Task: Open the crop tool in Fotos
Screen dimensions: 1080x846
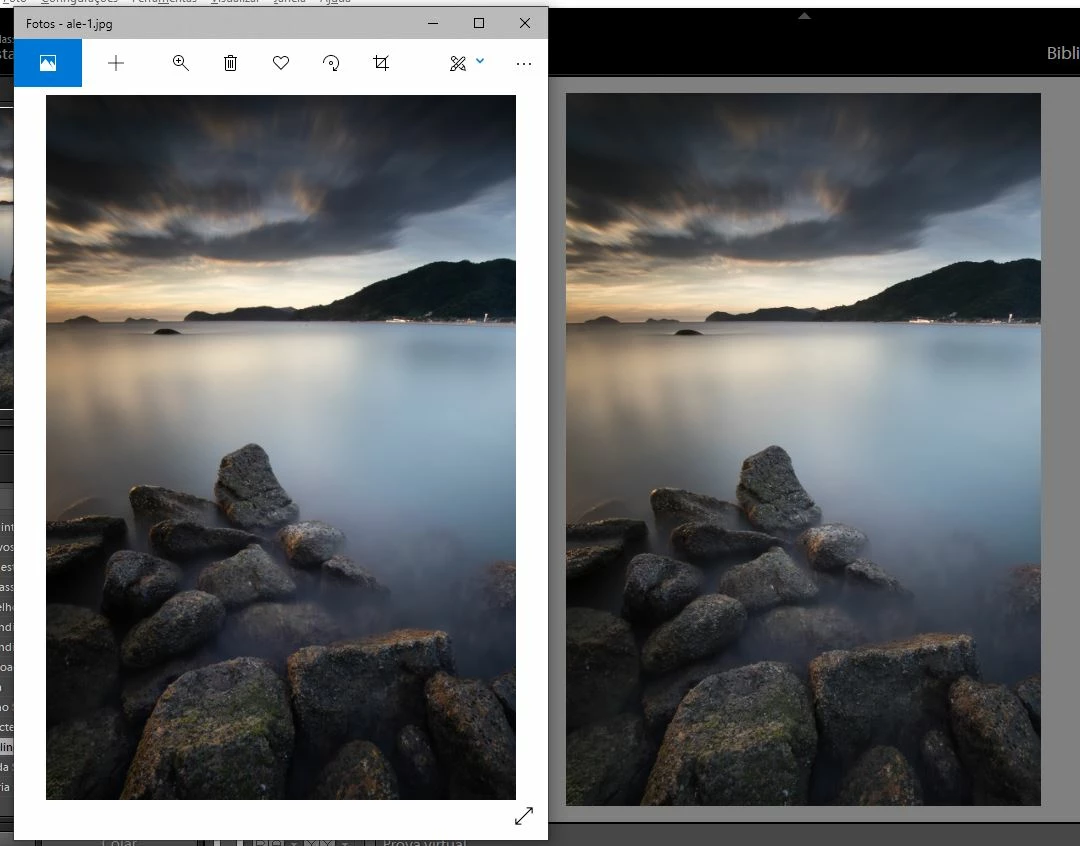Action: 381,63
